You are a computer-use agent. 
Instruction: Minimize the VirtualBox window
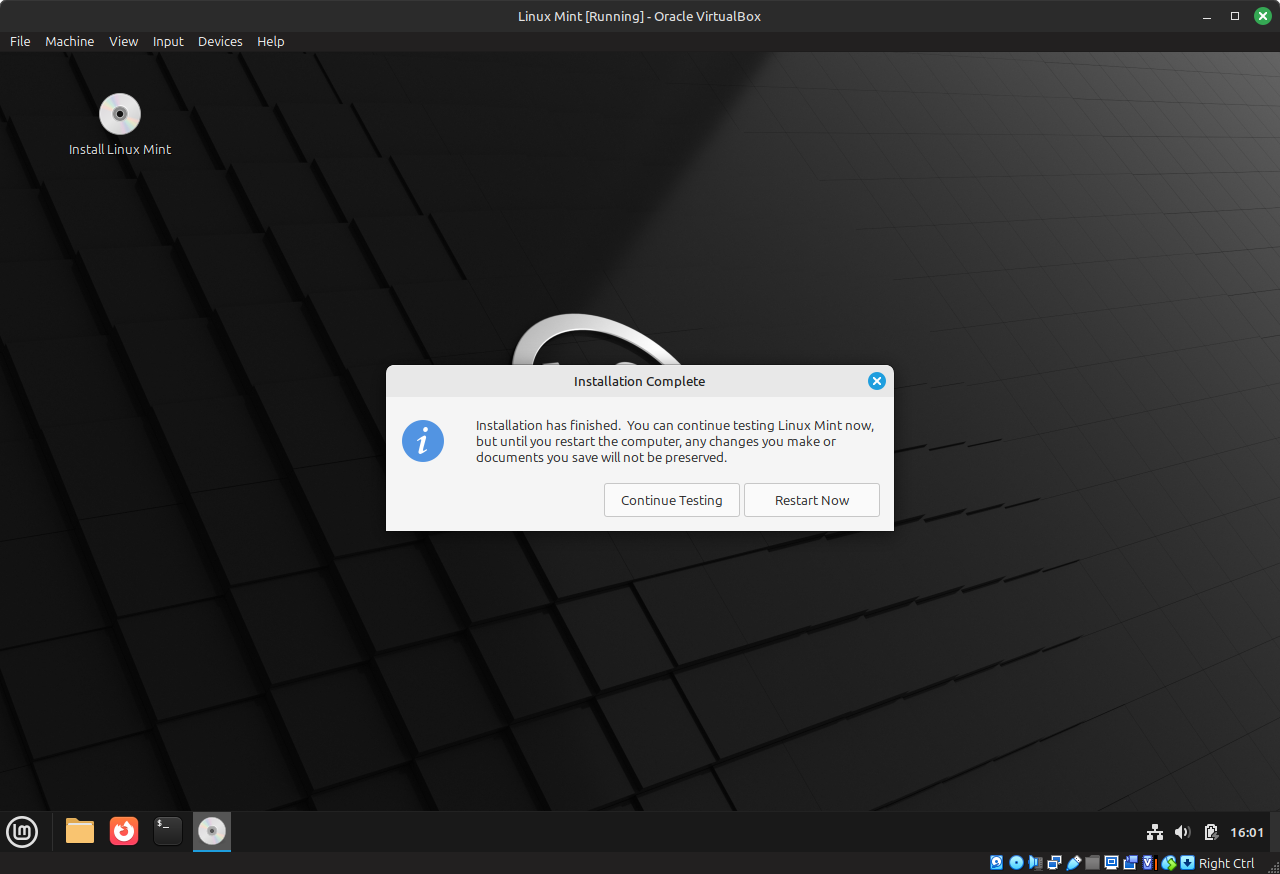click(1207, 16)
